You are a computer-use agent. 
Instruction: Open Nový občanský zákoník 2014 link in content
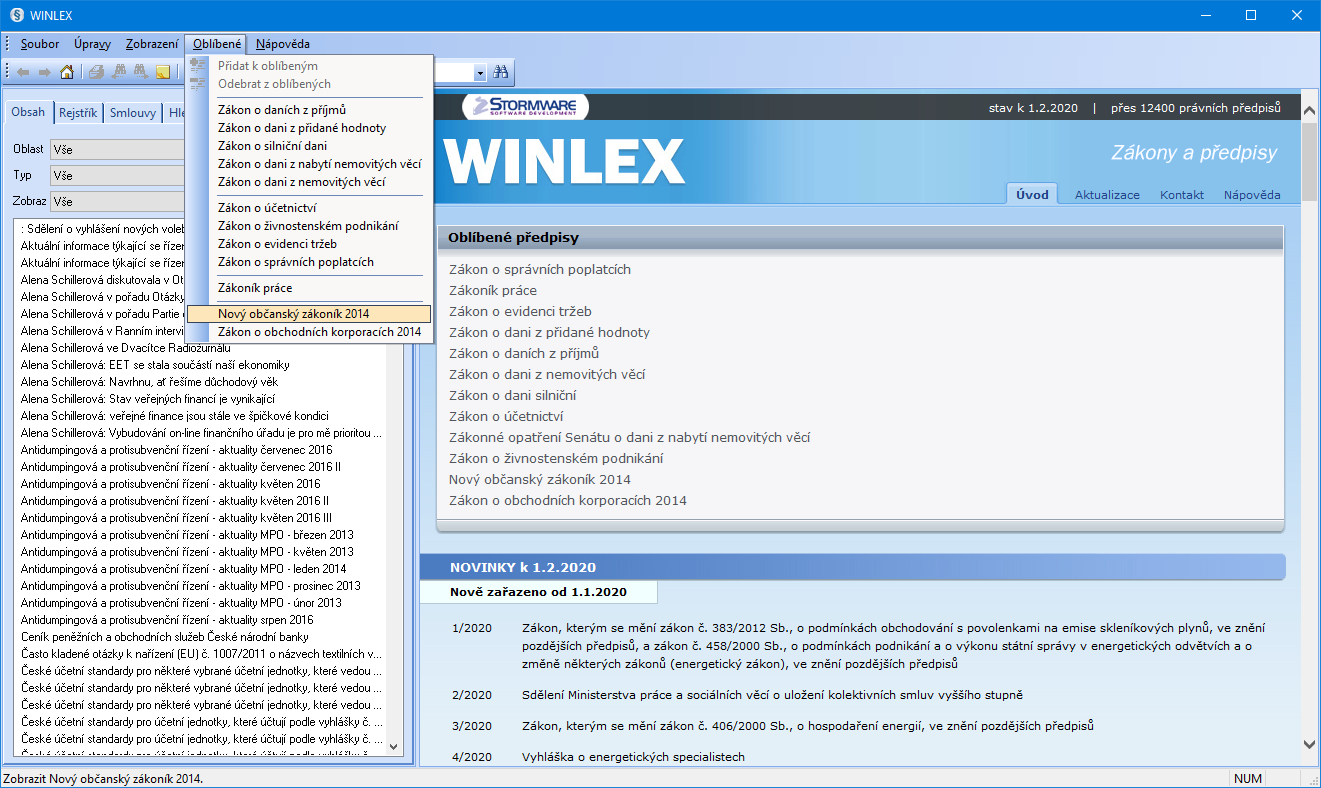pos(540,480)
